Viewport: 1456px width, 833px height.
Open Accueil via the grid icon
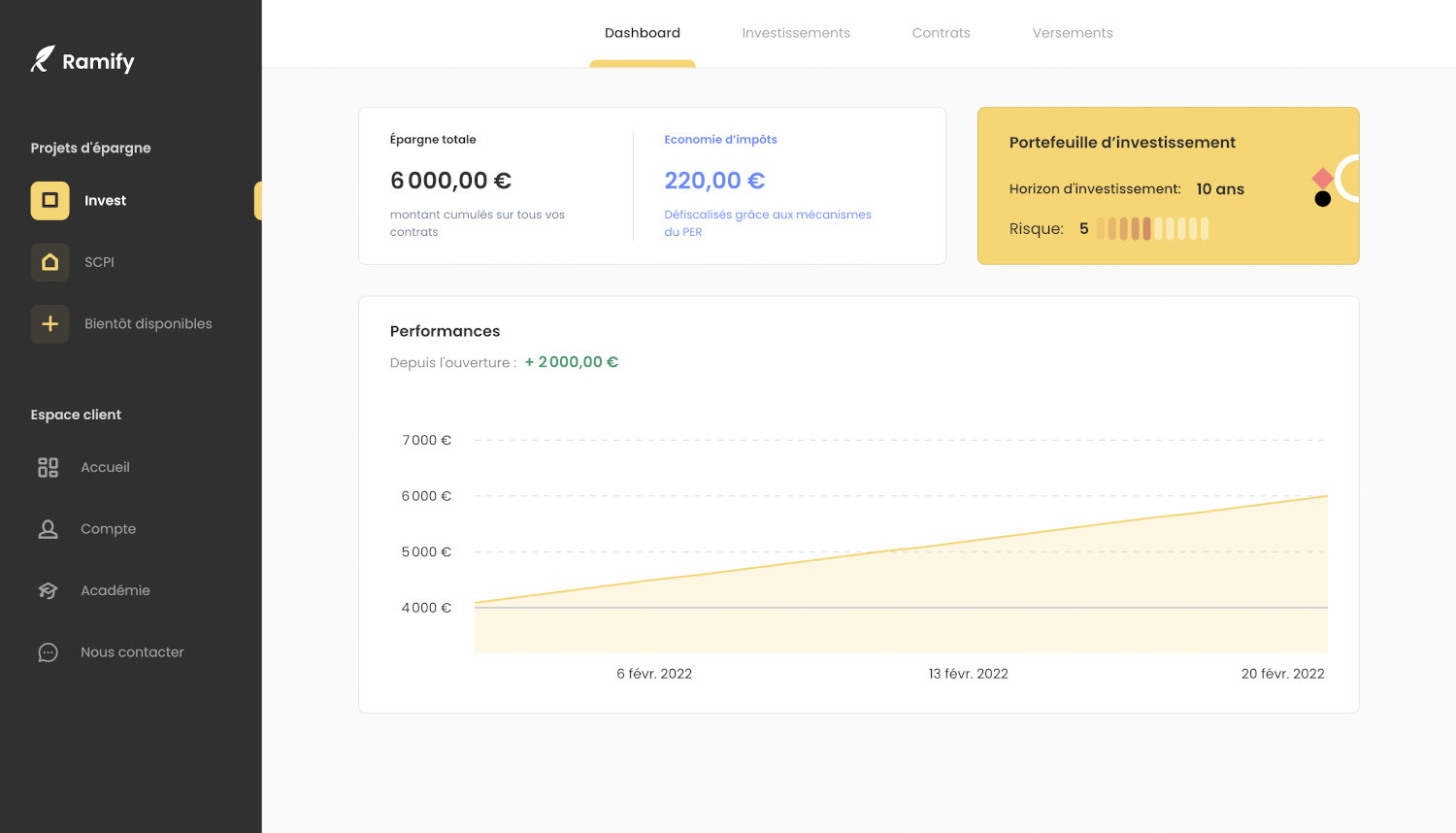pos(48,467)
